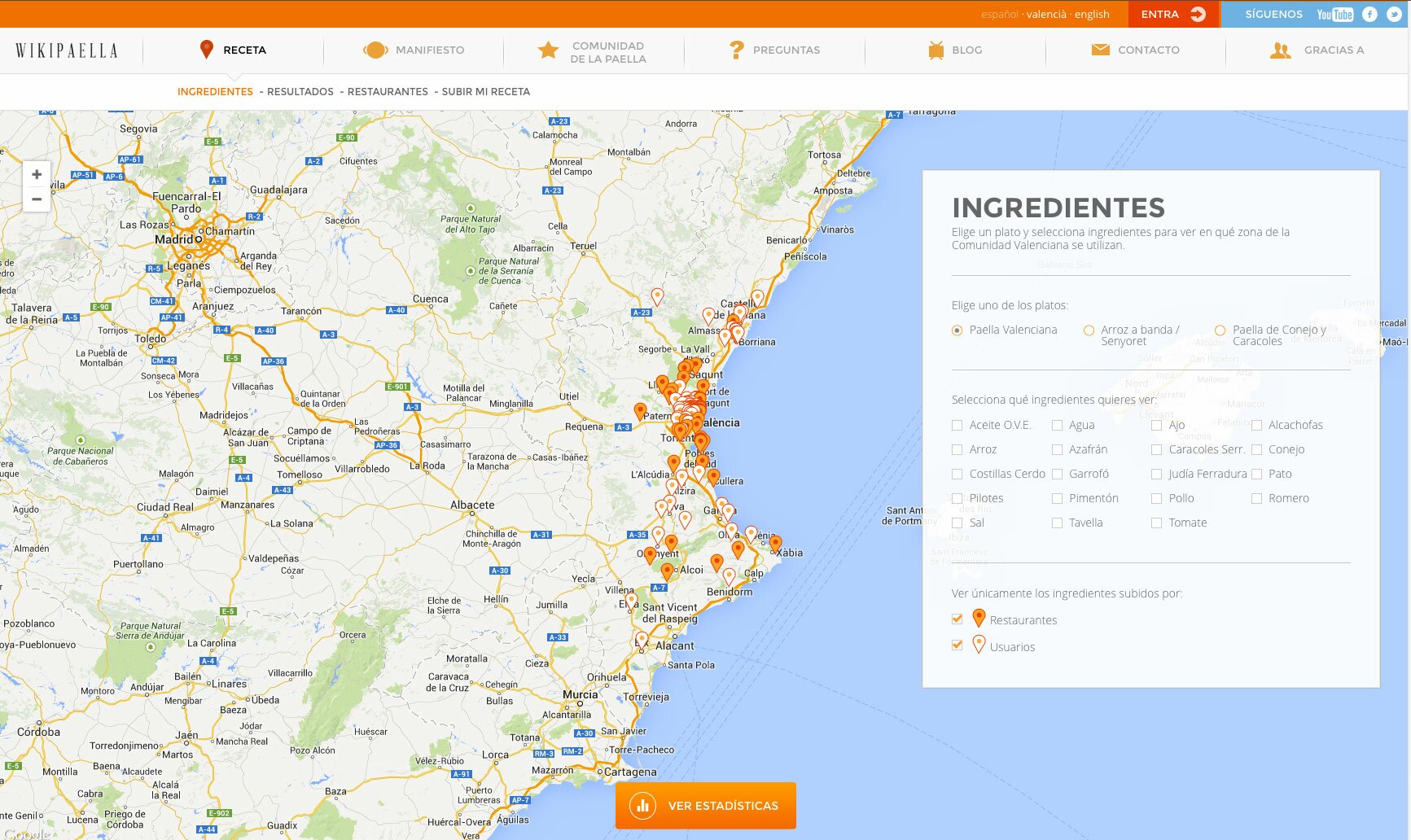Open the Facebook social icon
The height and width of the screenshot is (840, 1411).
click(x=1369, y=15)
